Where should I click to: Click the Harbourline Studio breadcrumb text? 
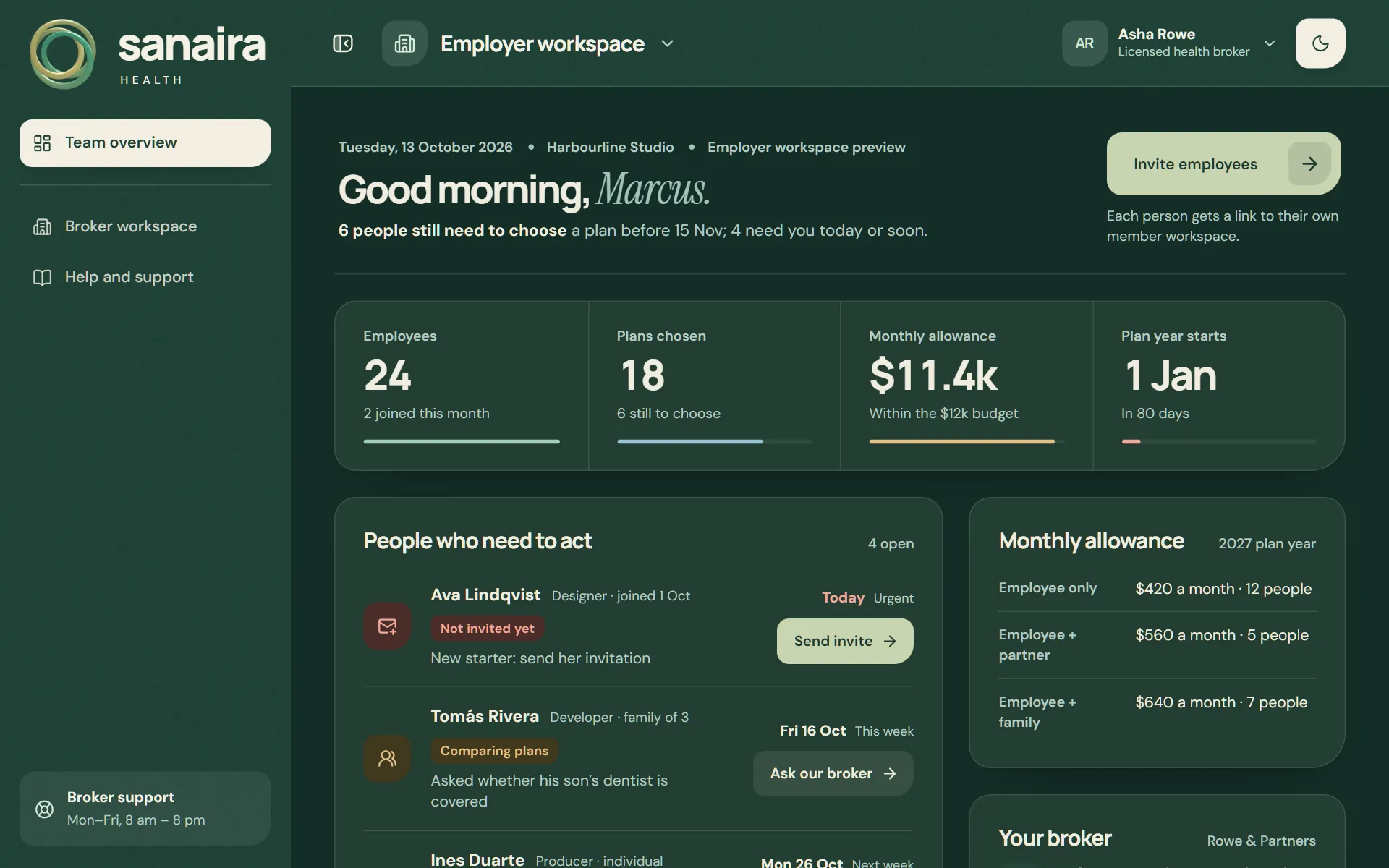point(610,147)
